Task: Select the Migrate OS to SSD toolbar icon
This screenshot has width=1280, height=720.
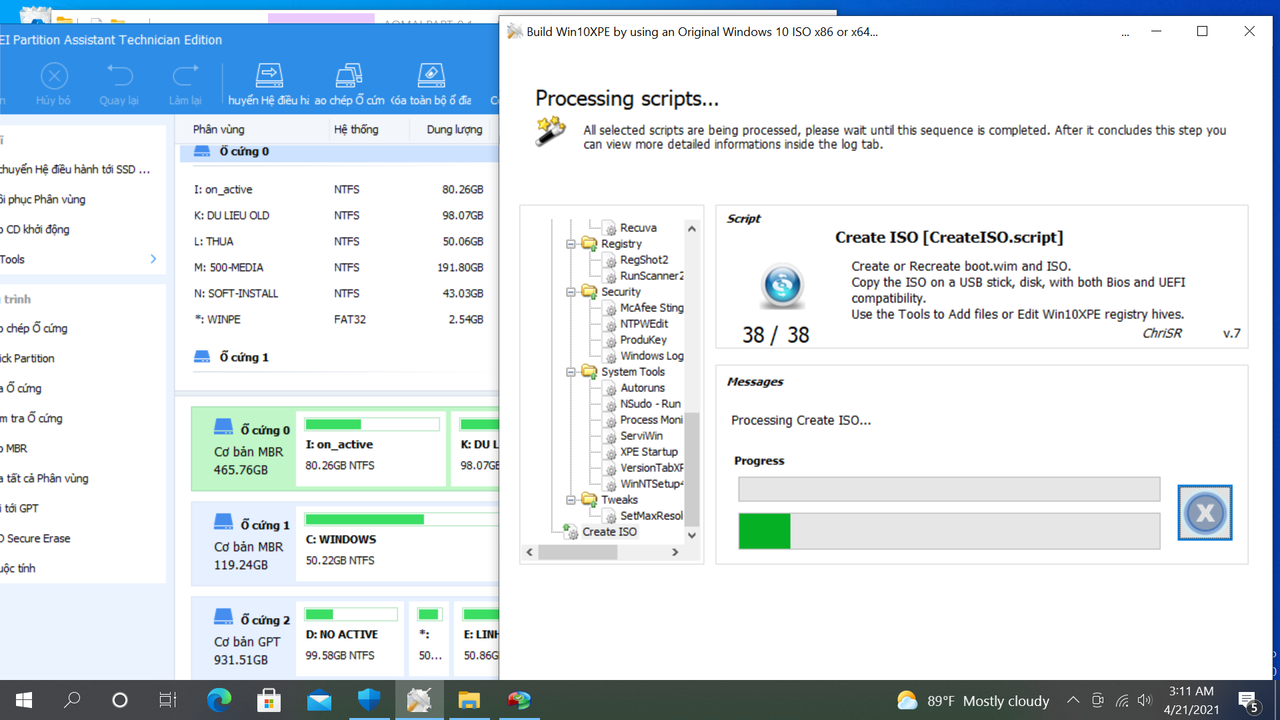Action: point(268,75)
